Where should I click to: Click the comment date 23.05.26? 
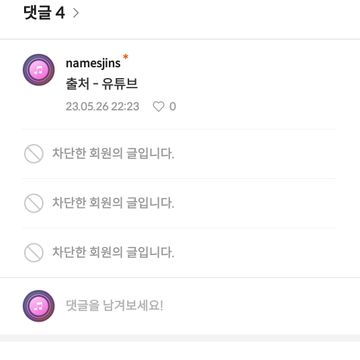(87, 107)
